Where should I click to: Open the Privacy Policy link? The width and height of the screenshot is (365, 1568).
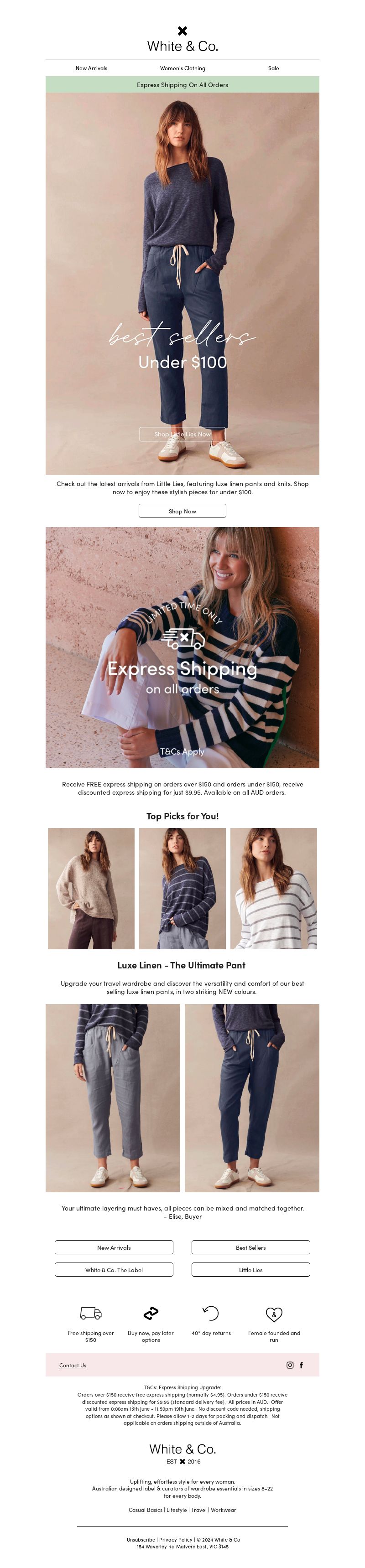click(x=176, y=1539)
